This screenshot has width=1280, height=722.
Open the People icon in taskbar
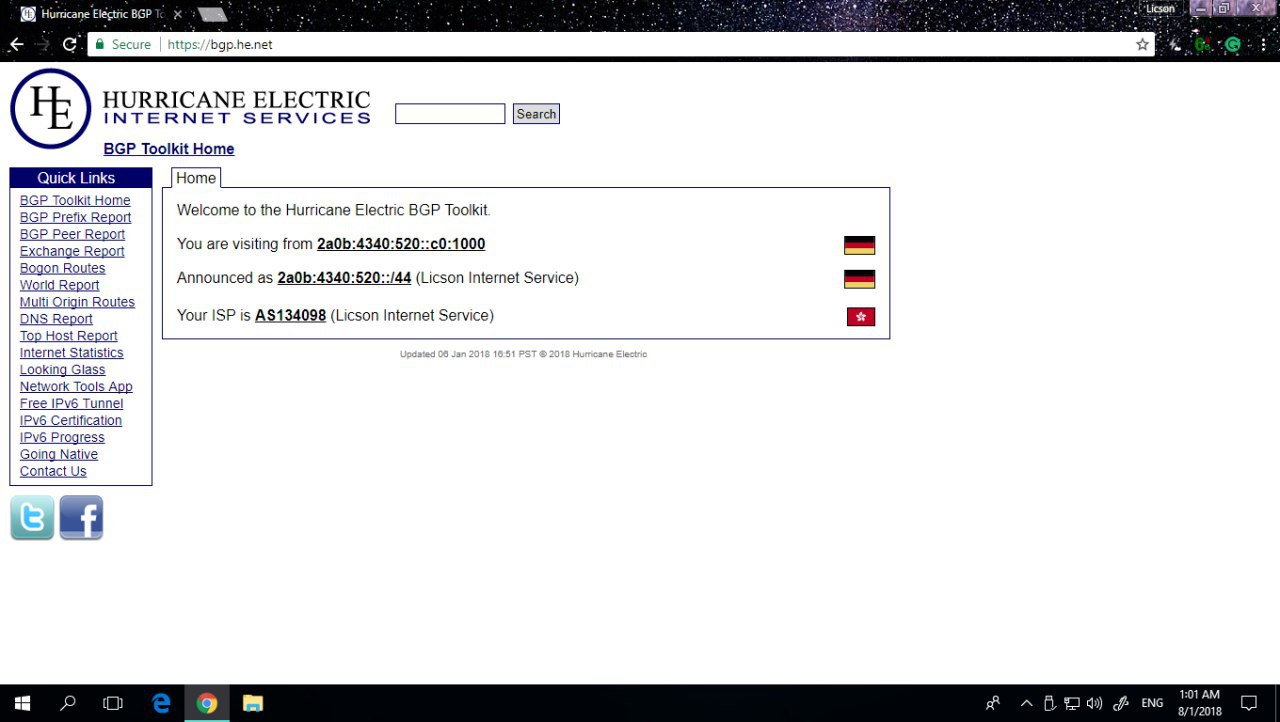click(x=993, y=703)
